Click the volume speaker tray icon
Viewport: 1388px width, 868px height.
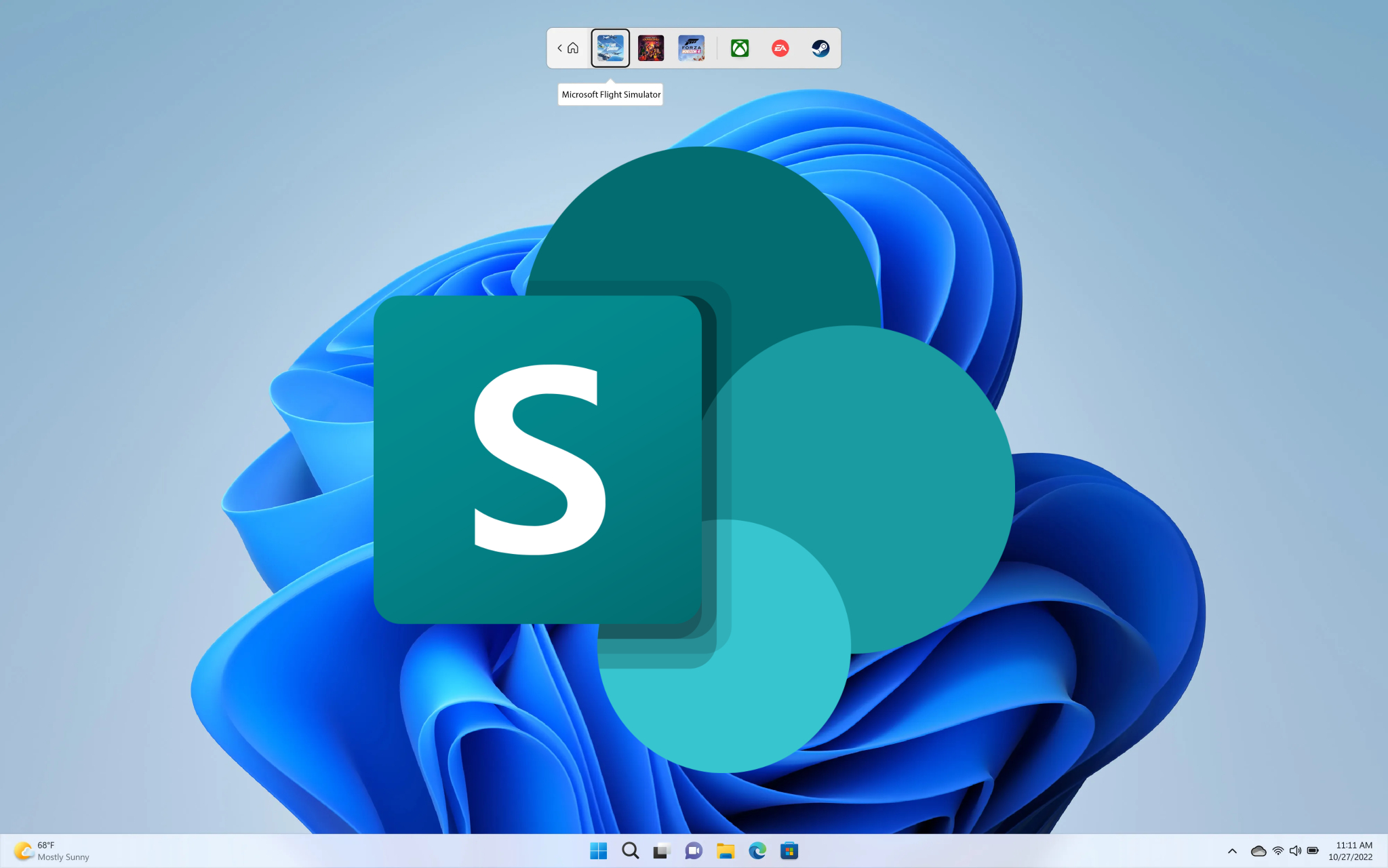click(x=1295, y=851)
